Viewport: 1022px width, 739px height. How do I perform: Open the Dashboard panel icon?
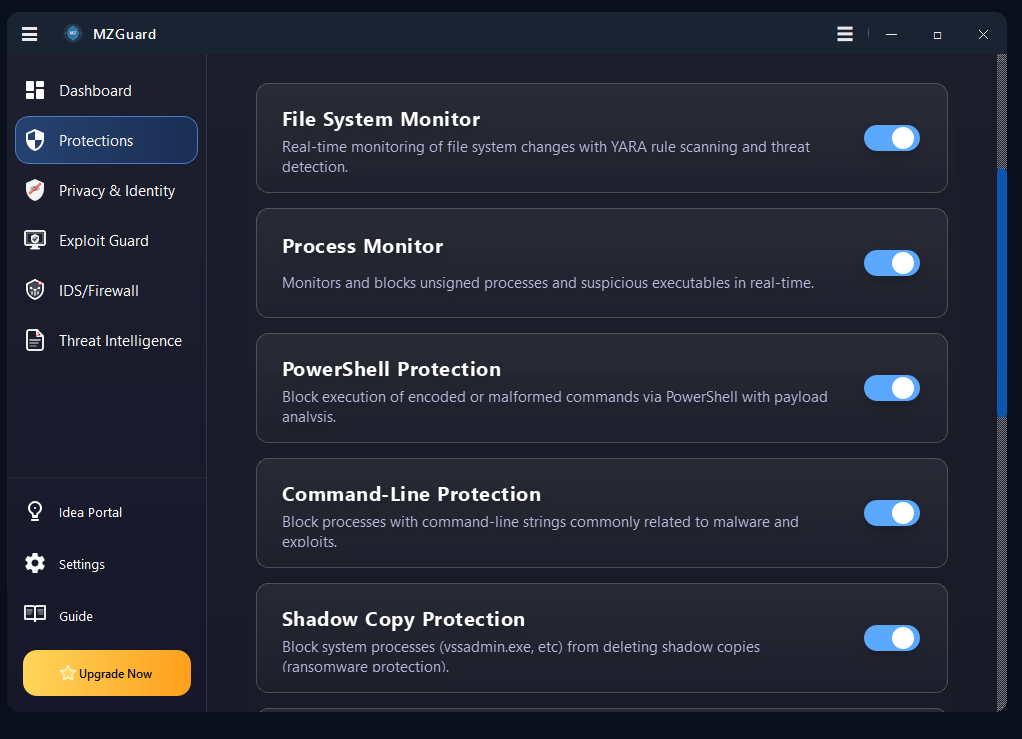[x=35, y=90]
